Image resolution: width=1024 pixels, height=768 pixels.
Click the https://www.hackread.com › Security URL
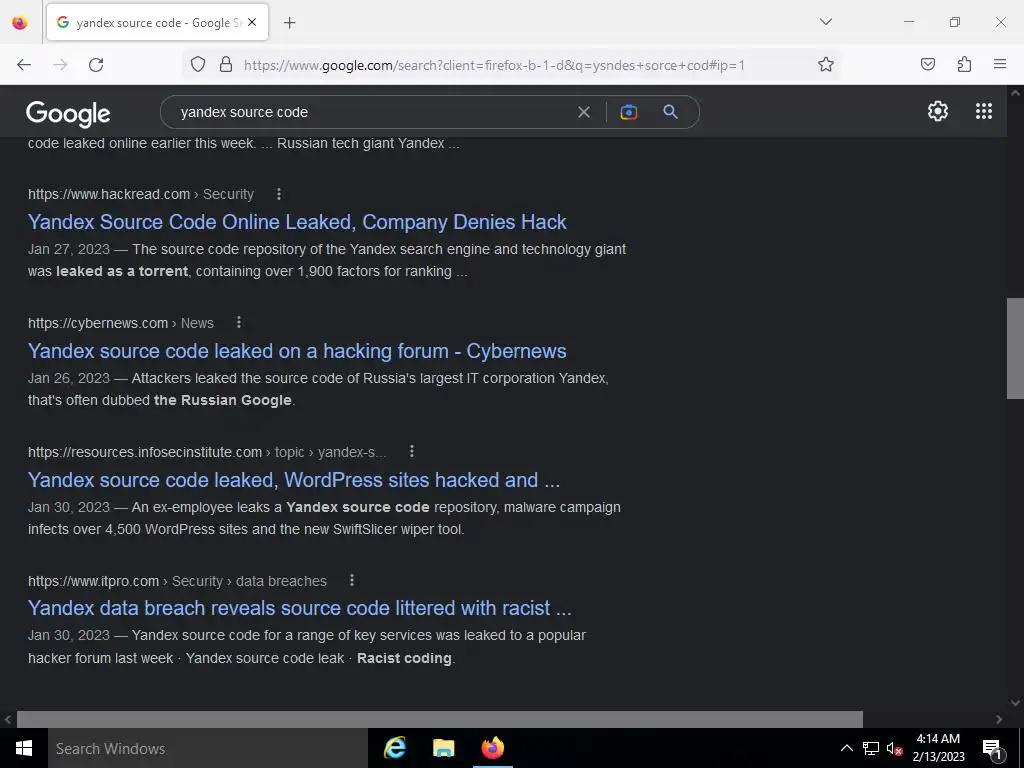click(140, 194)
